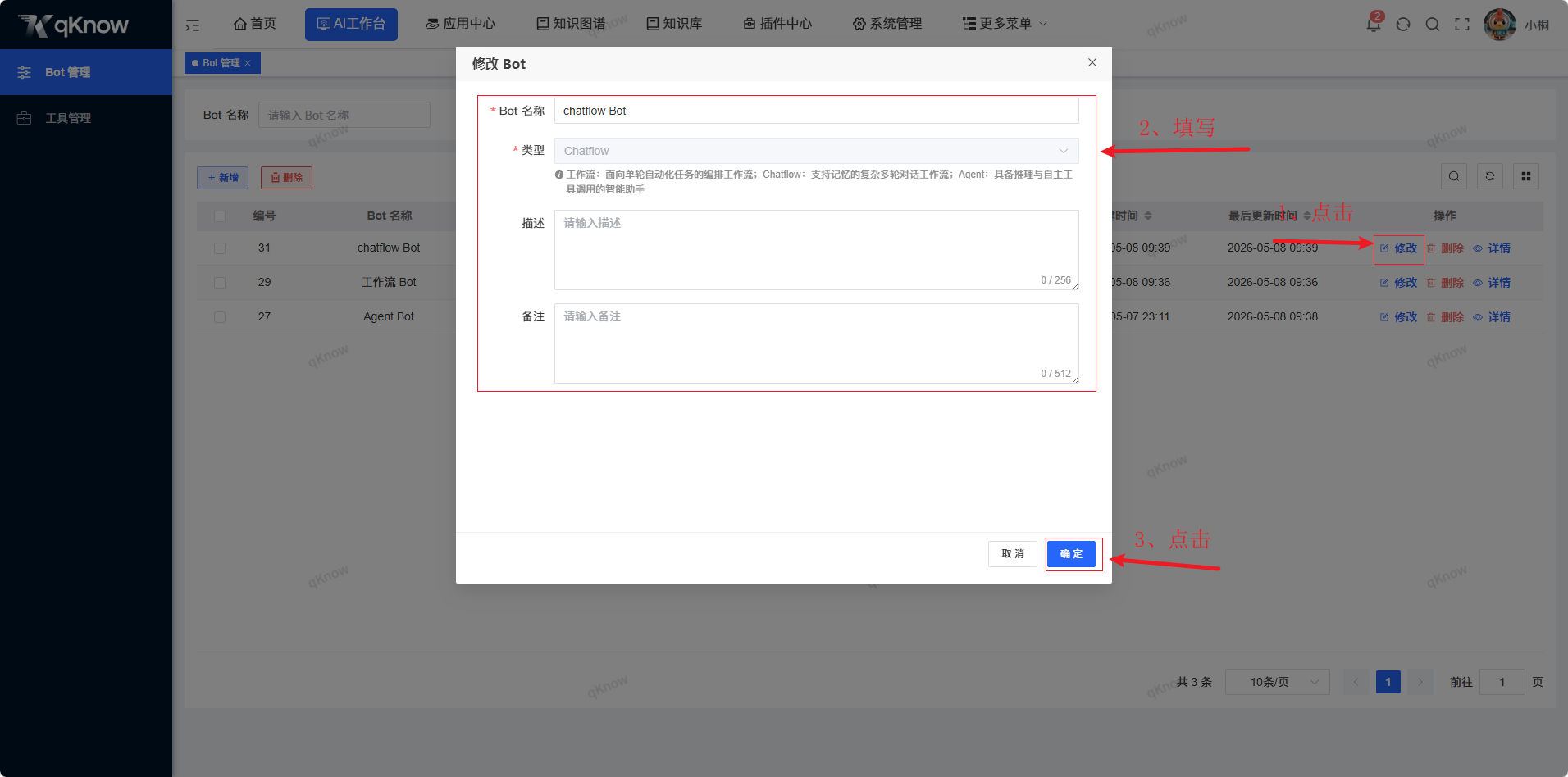Screen dimensions: 1568x777
Task: Click 小桐 username
Action: click(x=1537, y=25)
